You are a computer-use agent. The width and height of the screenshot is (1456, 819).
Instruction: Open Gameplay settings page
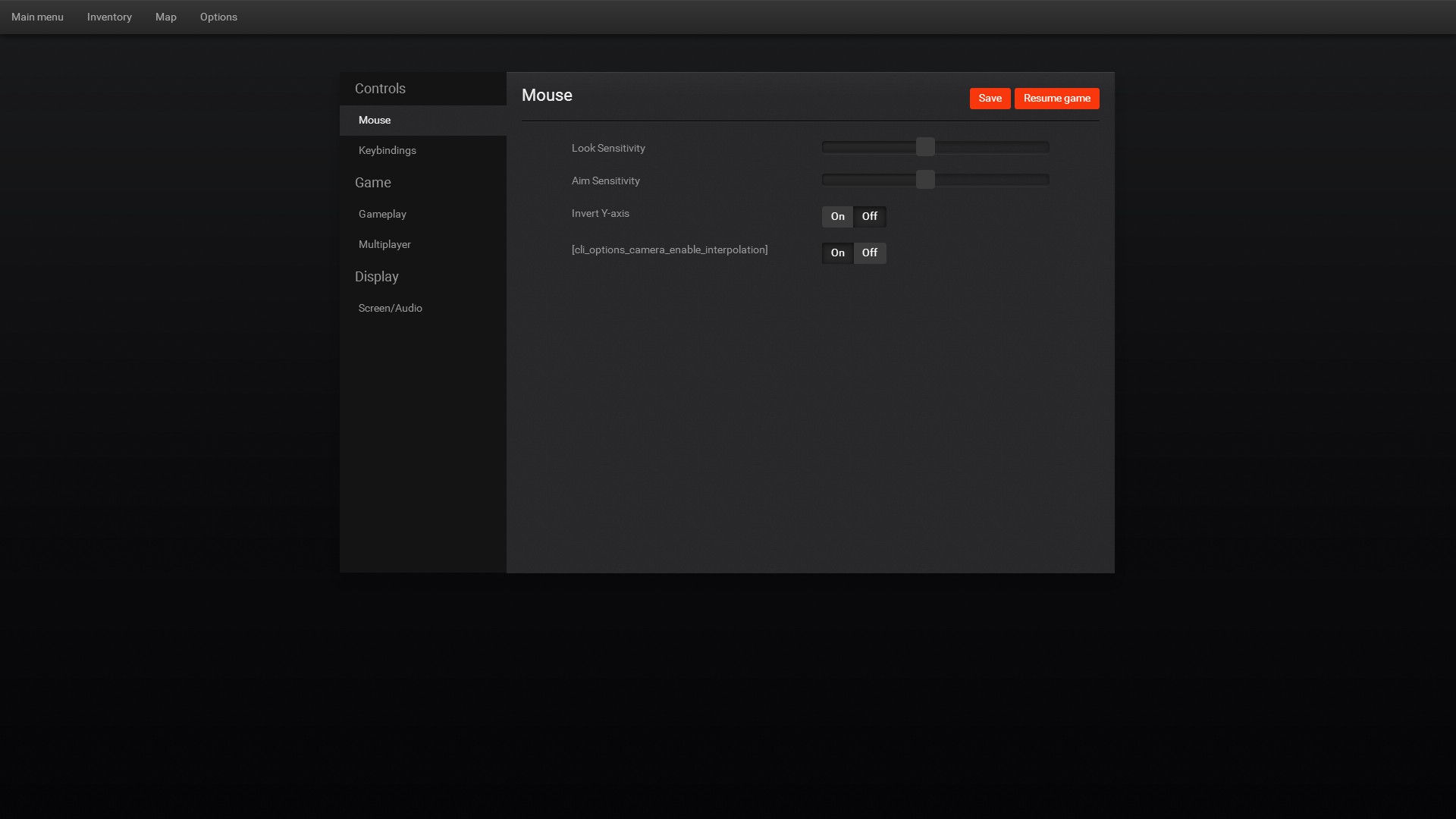[382, 214]
